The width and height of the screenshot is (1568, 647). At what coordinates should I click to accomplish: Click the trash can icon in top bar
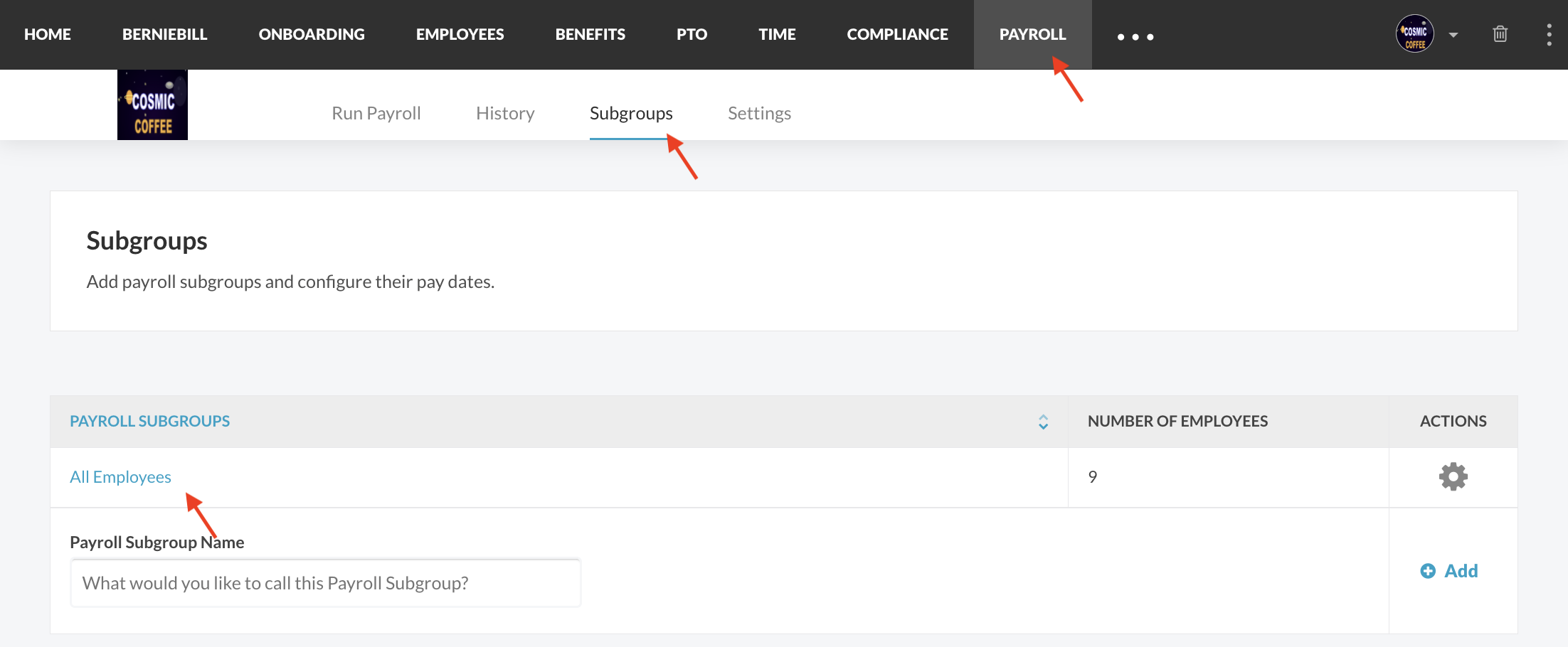point(1500,34)
